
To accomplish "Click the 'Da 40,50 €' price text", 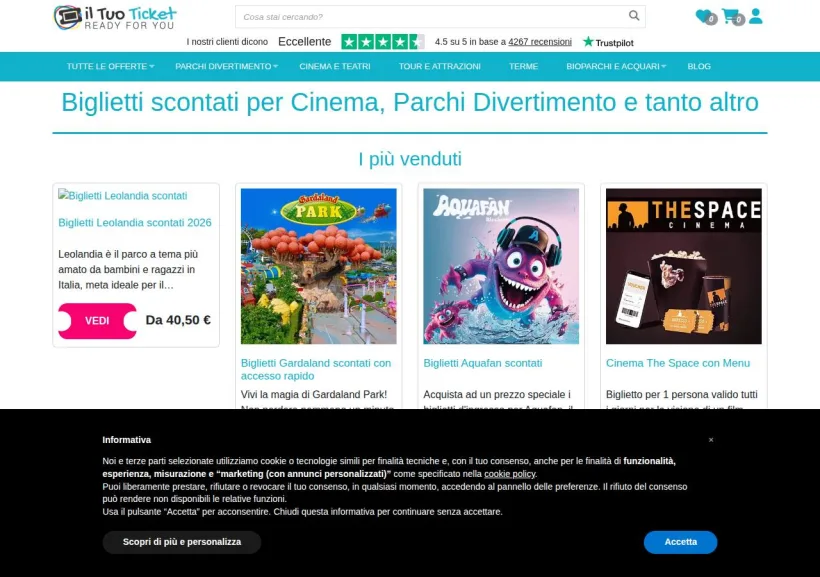I will point(178,320).
